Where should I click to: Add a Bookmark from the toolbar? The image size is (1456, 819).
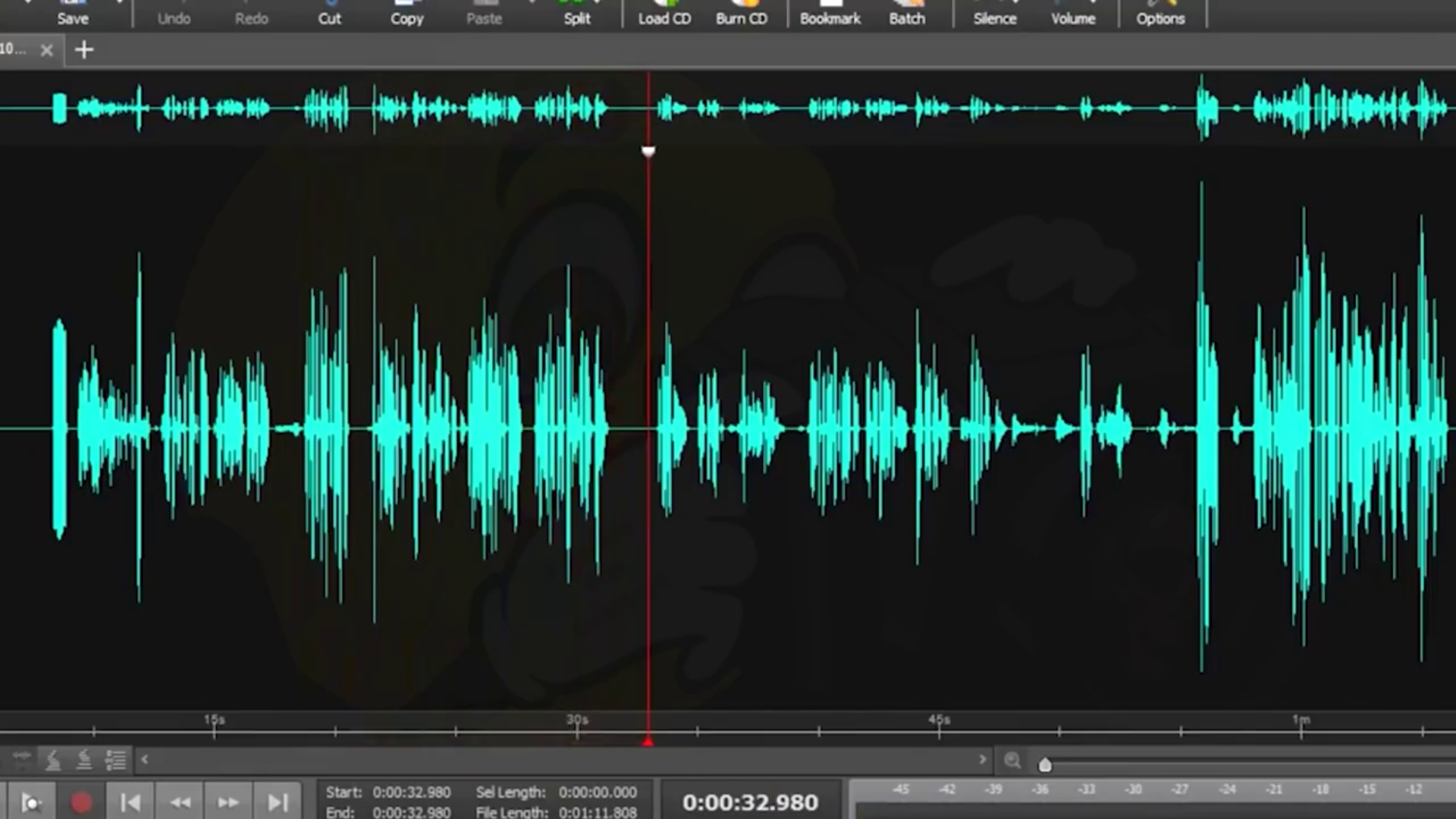click(x=830, y=14)
